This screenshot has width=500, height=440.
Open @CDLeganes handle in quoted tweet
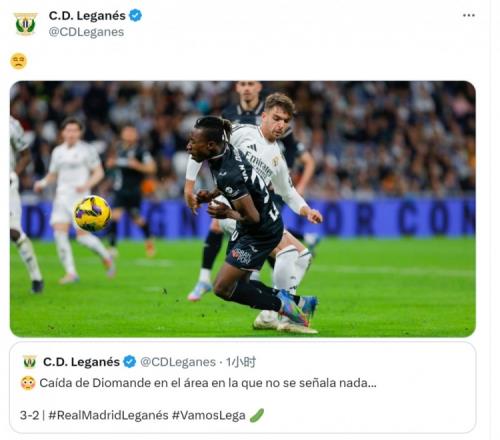click(x=178, y=362)
